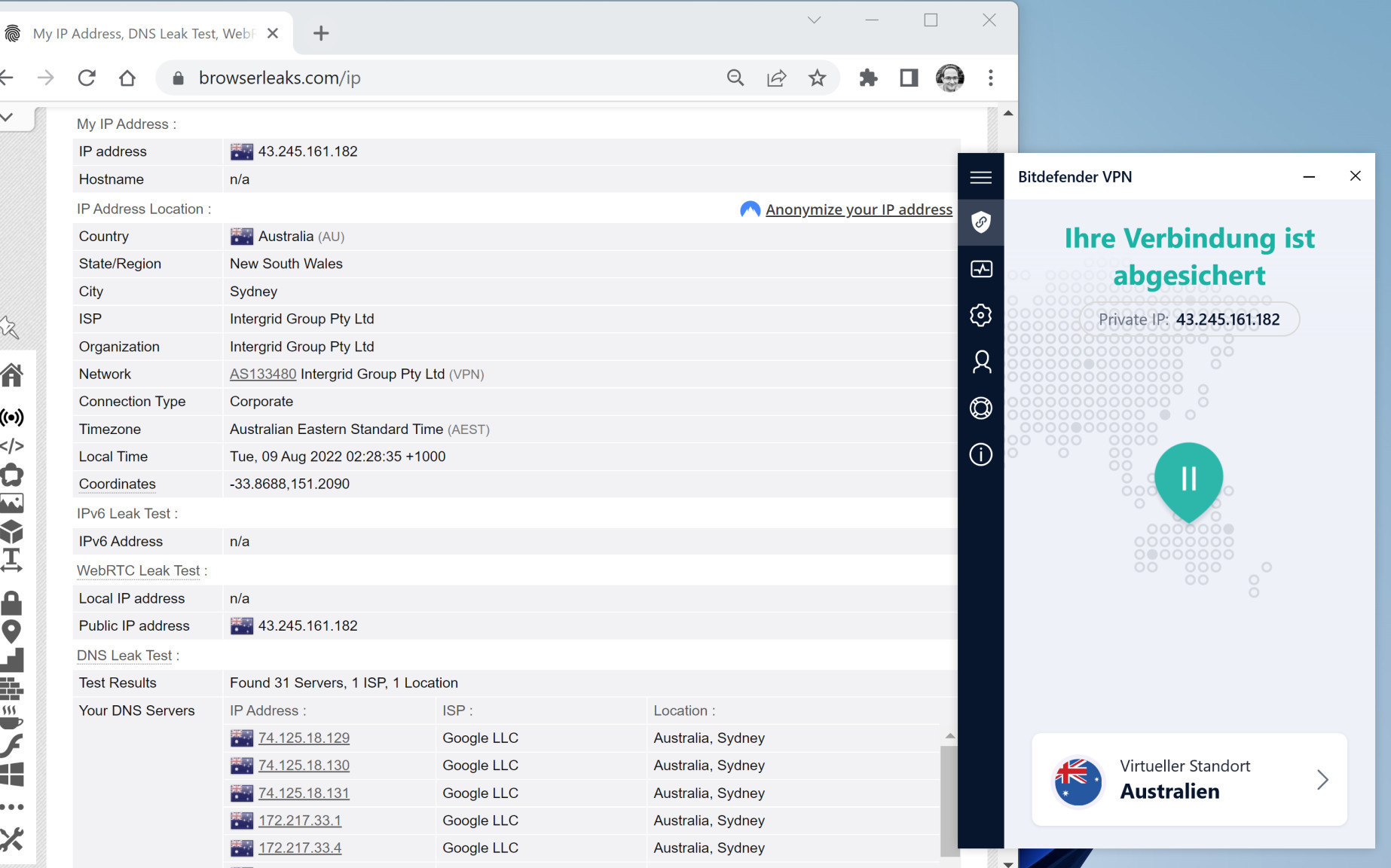
Task: Click the Public IP address value row
Action: pos(516,626)
